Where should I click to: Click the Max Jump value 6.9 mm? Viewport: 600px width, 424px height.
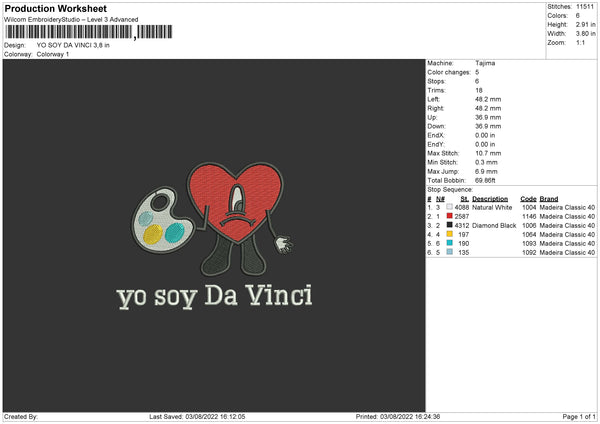tap(486, 171)
